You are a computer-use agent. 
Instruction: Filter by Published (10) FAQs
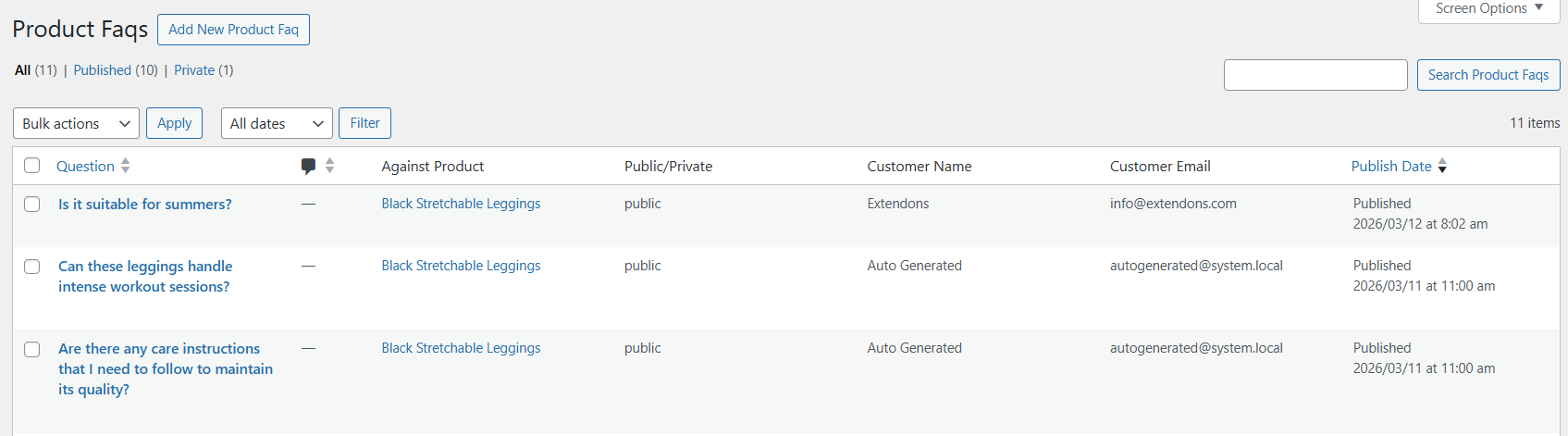coord(116,70)
